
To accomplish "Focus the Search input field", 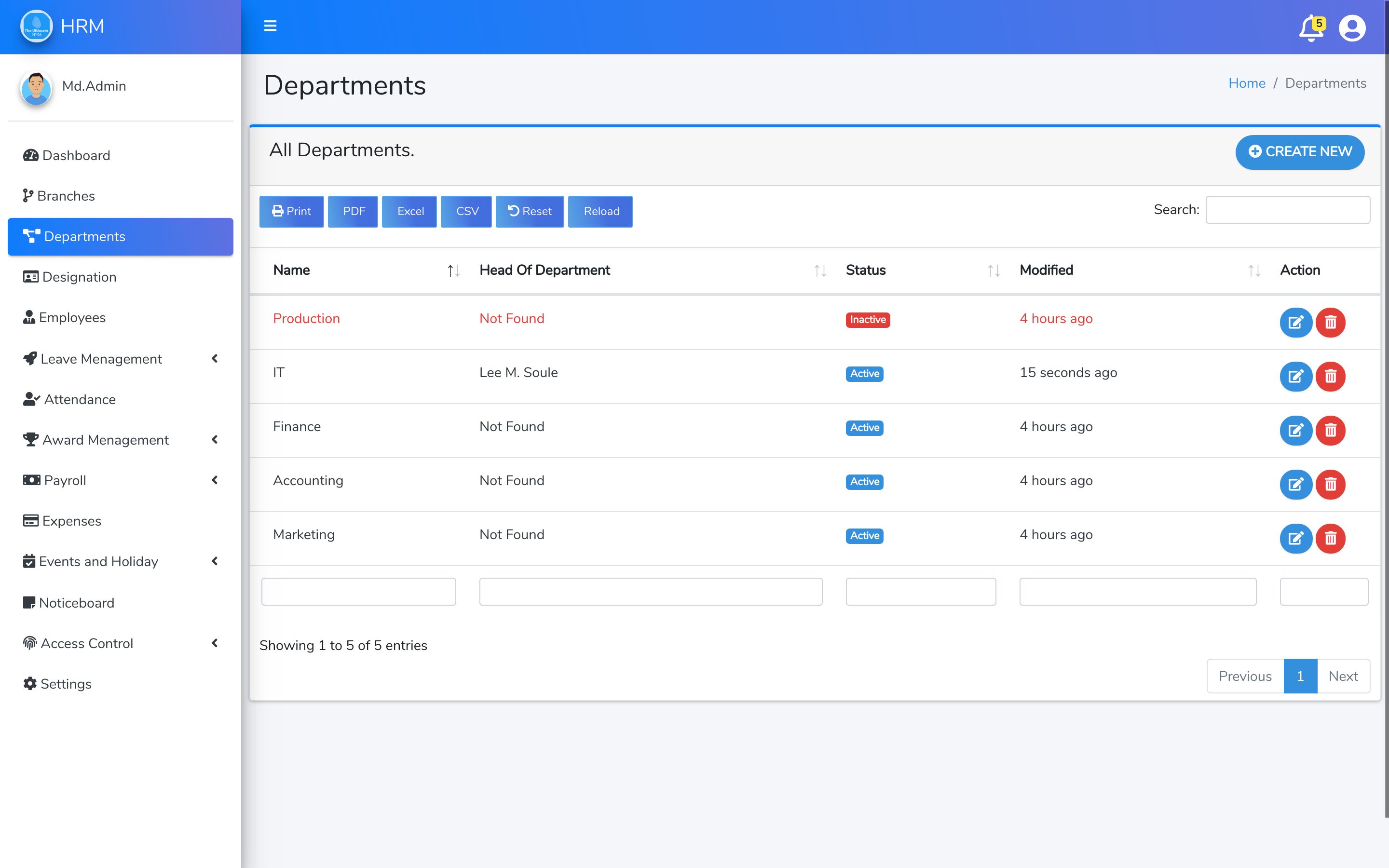I will [1287, 210].
